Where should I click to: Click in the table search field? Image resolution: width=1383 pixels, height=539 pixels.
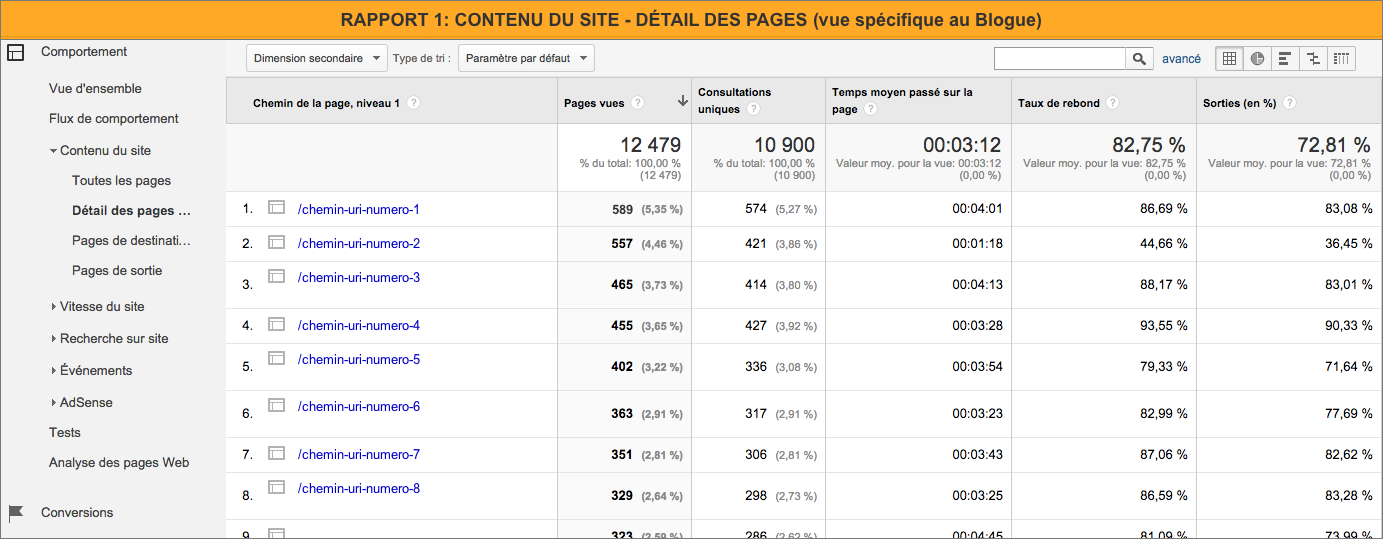(x=1059, y=59)
